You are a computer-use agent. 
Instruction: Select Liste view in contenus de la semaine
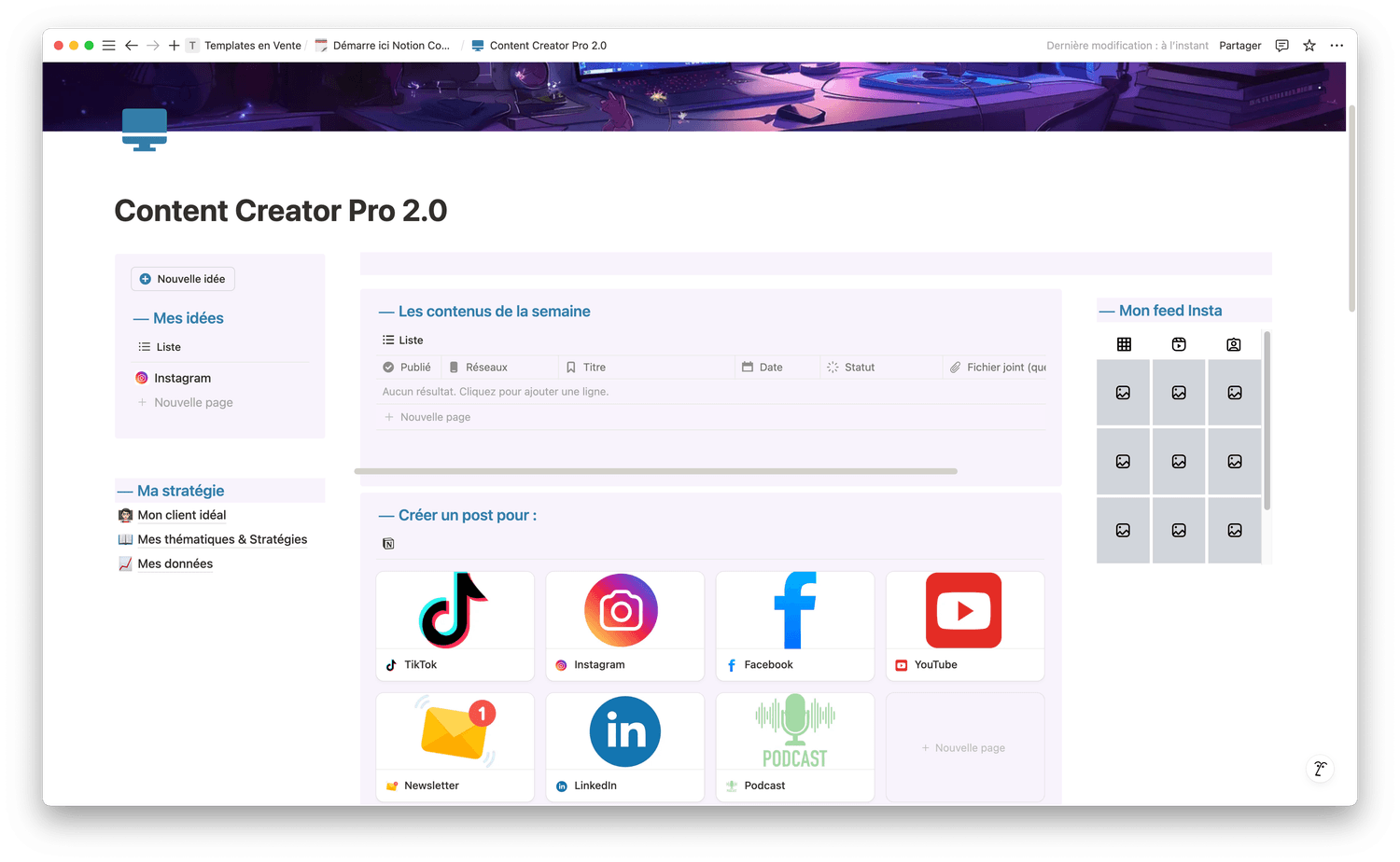click(403, 341)
